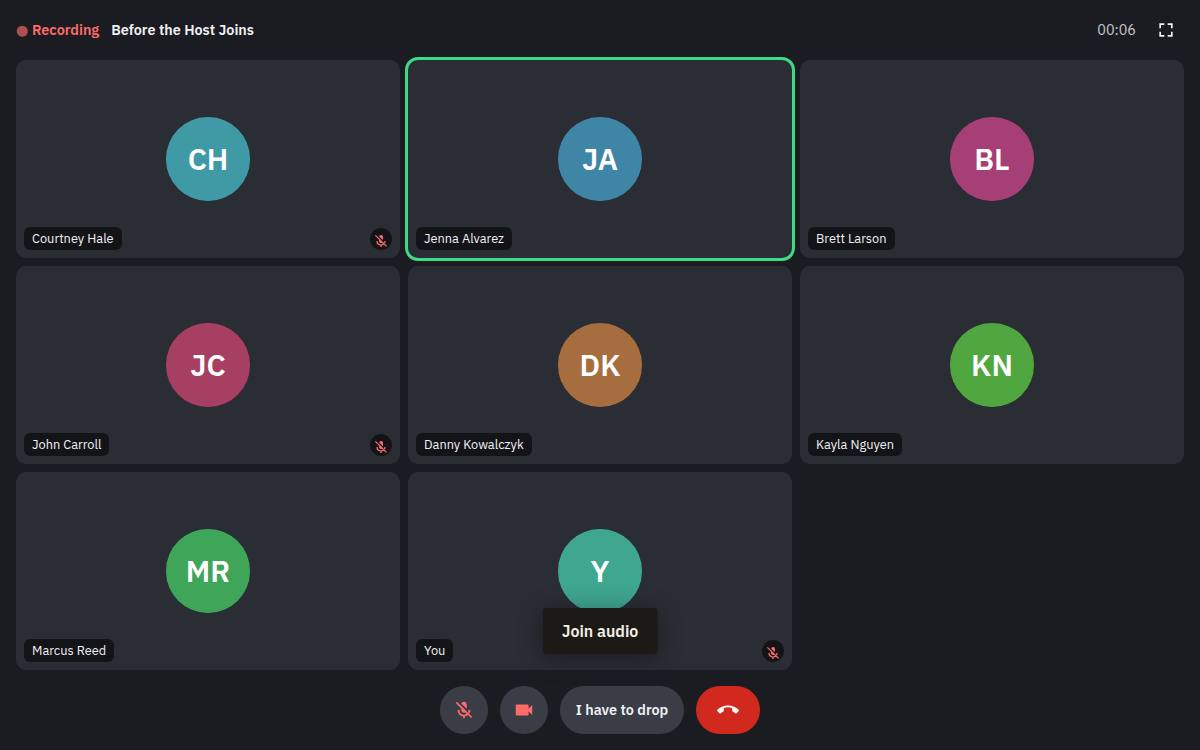The height and width of the screenshot is (750, 1200).
Task: Click the "You" name label
Action: click(435, 651)
